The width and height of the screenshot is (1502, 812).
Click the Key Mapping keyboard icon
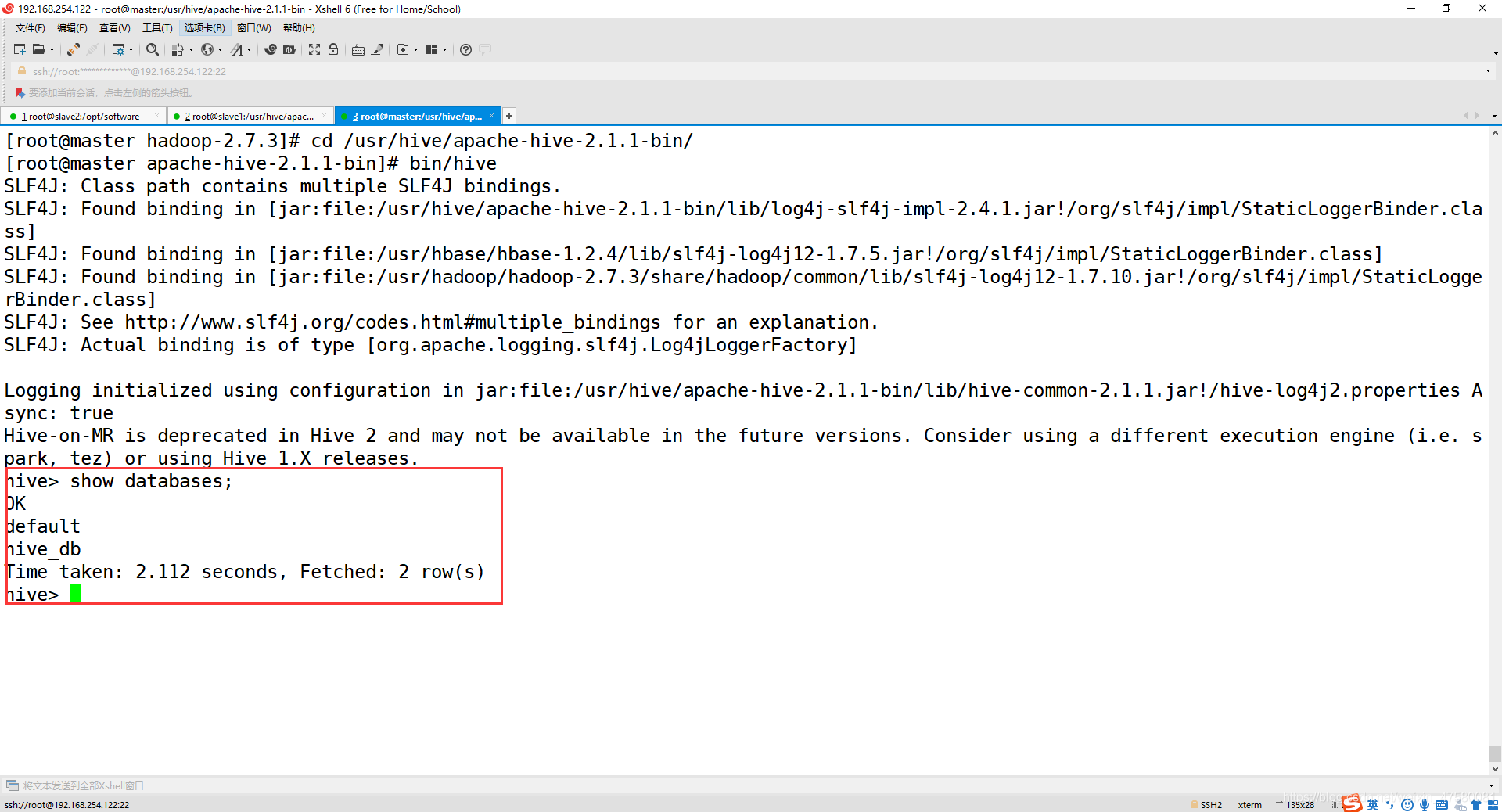[x=358, y=49]
